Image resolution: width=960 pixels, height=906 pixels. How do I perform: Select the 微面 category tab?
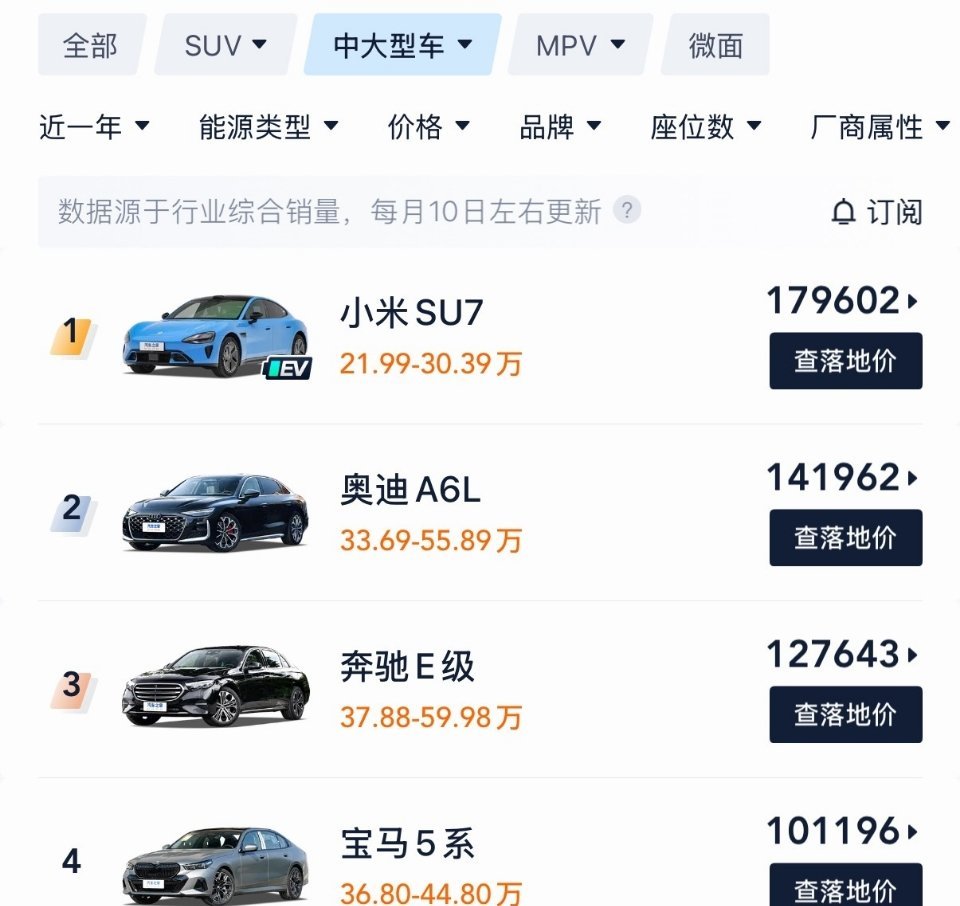tap(715, 45)
